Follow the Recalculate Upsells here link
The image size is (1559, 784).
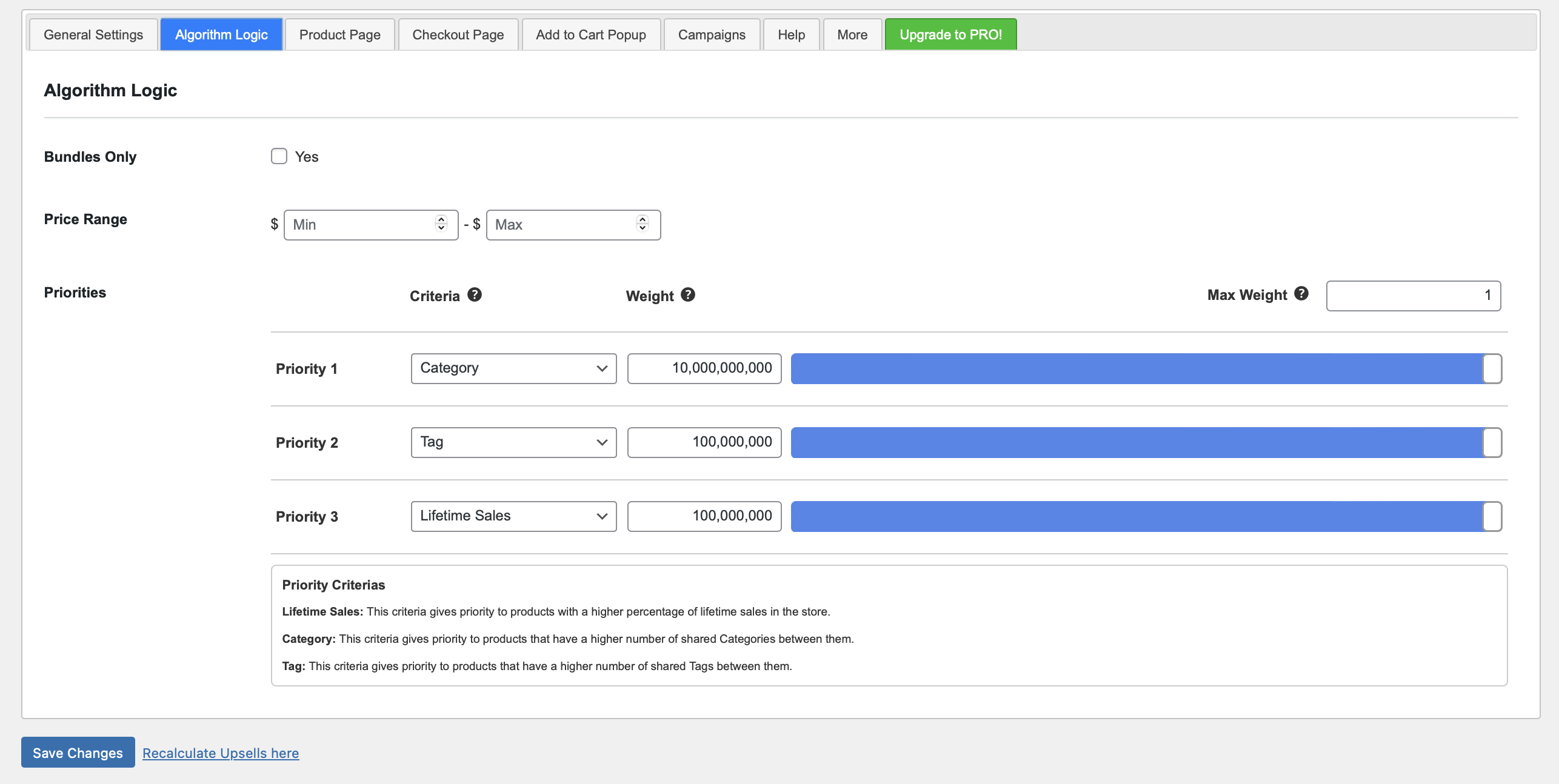(221, 753)
